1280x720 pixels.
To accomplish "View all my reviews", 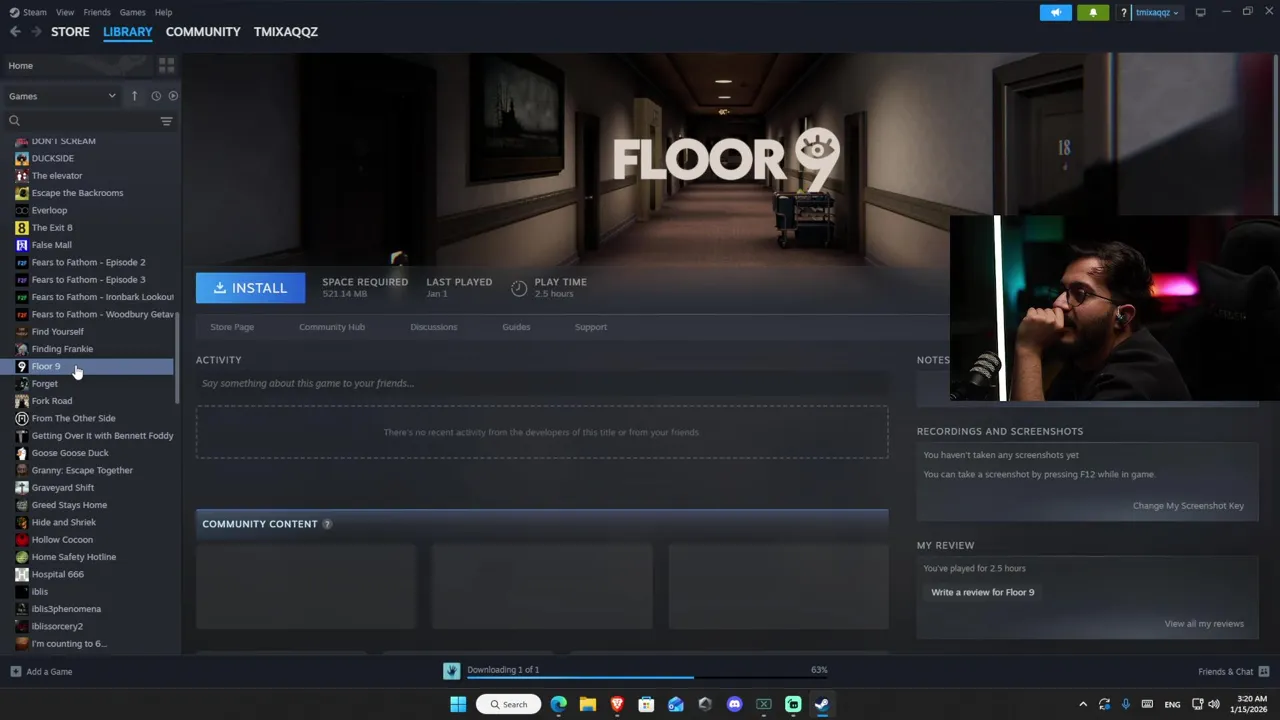I will pyautogui.click(x=1204, y=624).
